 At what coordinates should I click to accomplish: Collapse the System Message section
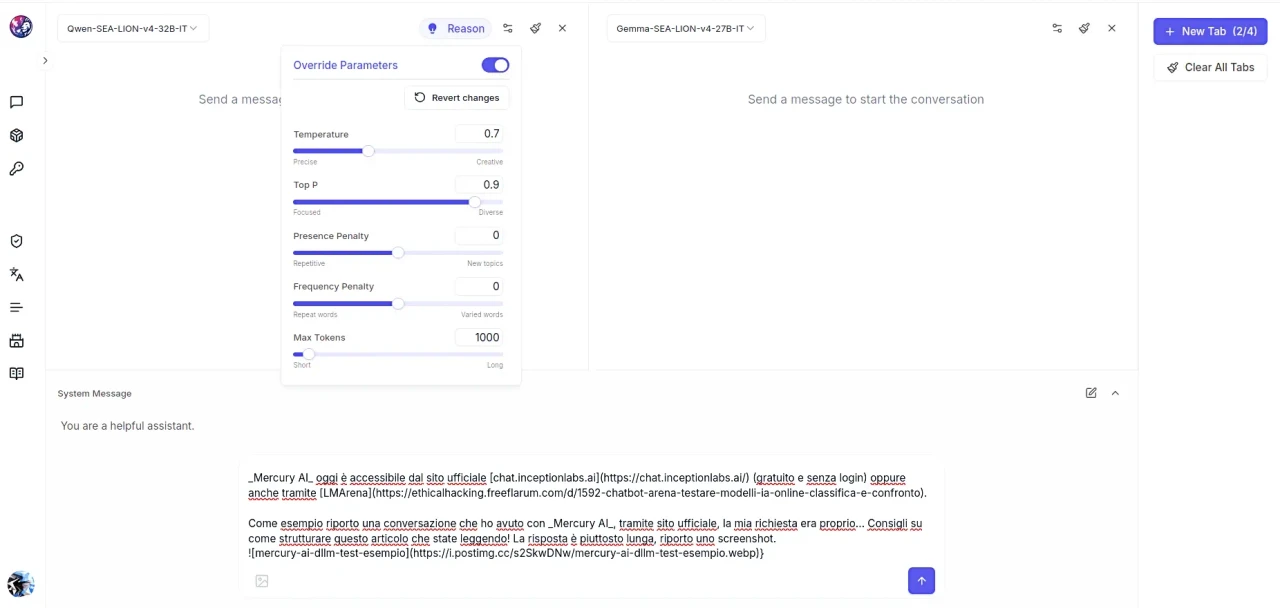(x=1115, y=393)
